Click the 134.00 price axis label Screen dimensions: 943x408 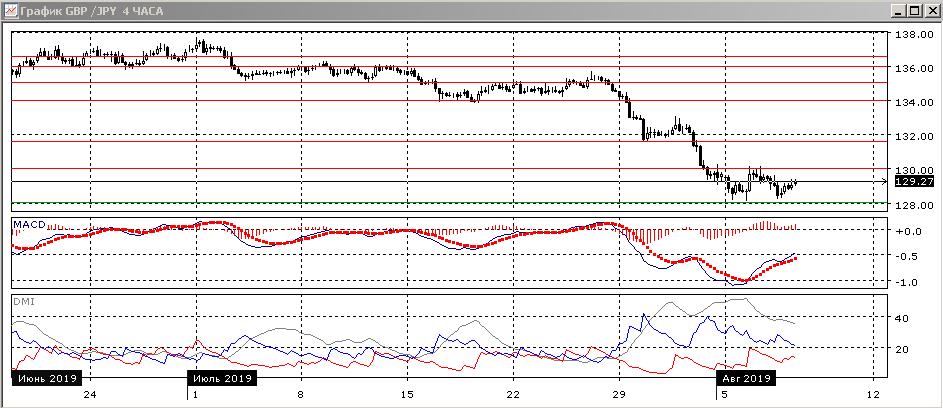click(913, 102)
